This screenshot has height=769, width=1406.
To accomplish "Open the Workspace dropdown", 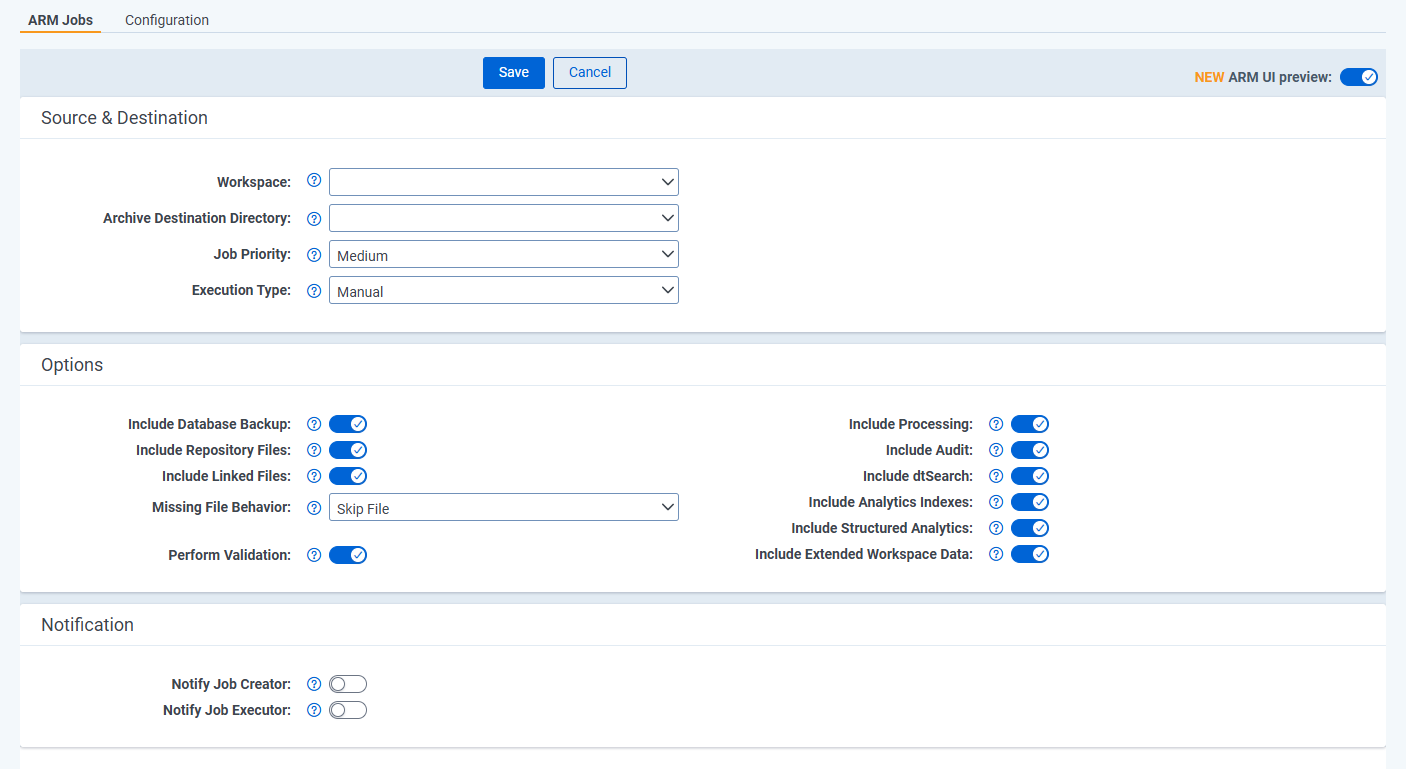I will 503,182.
